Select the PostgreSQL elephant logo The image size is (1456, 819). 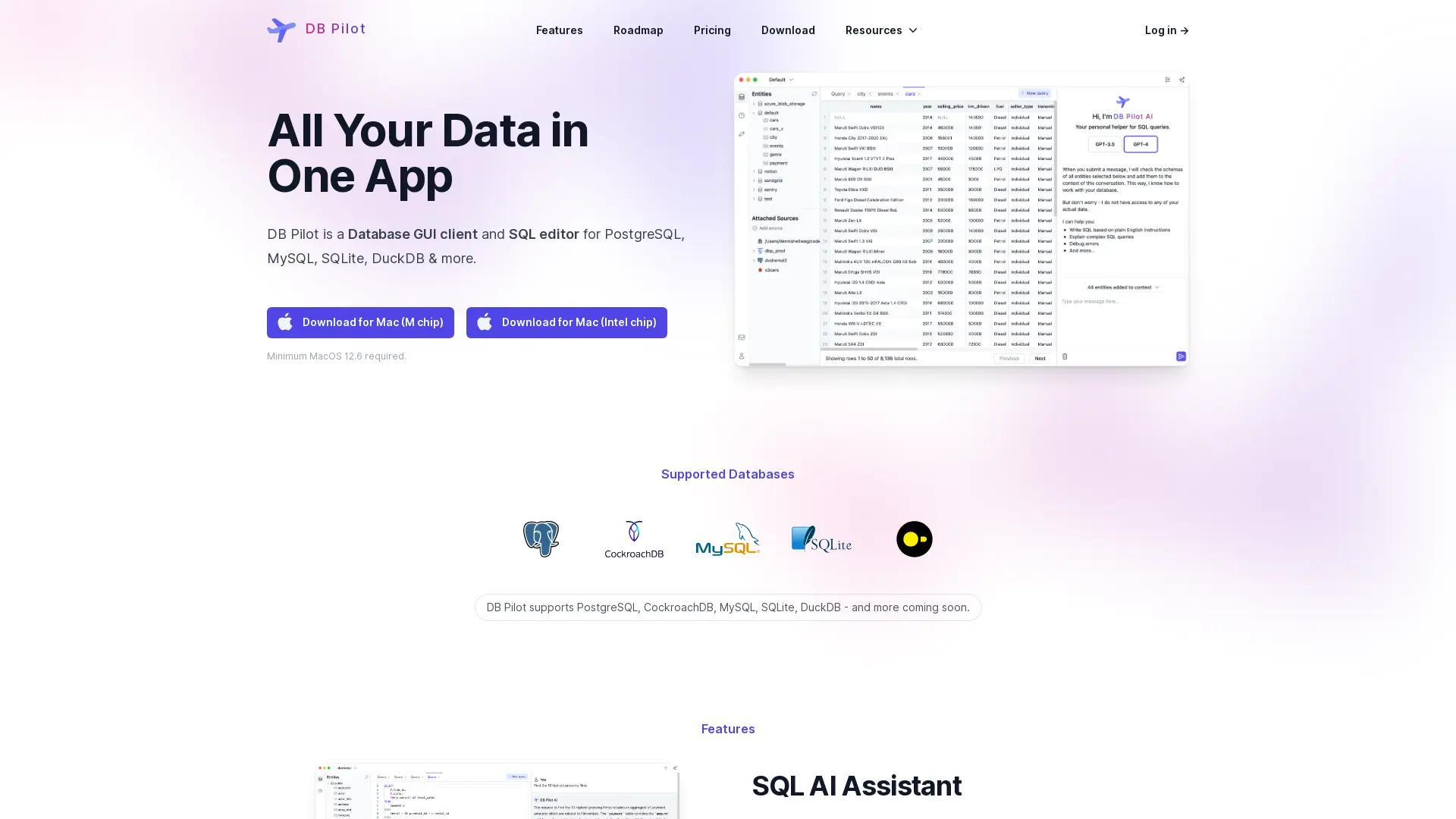(541, 538)
